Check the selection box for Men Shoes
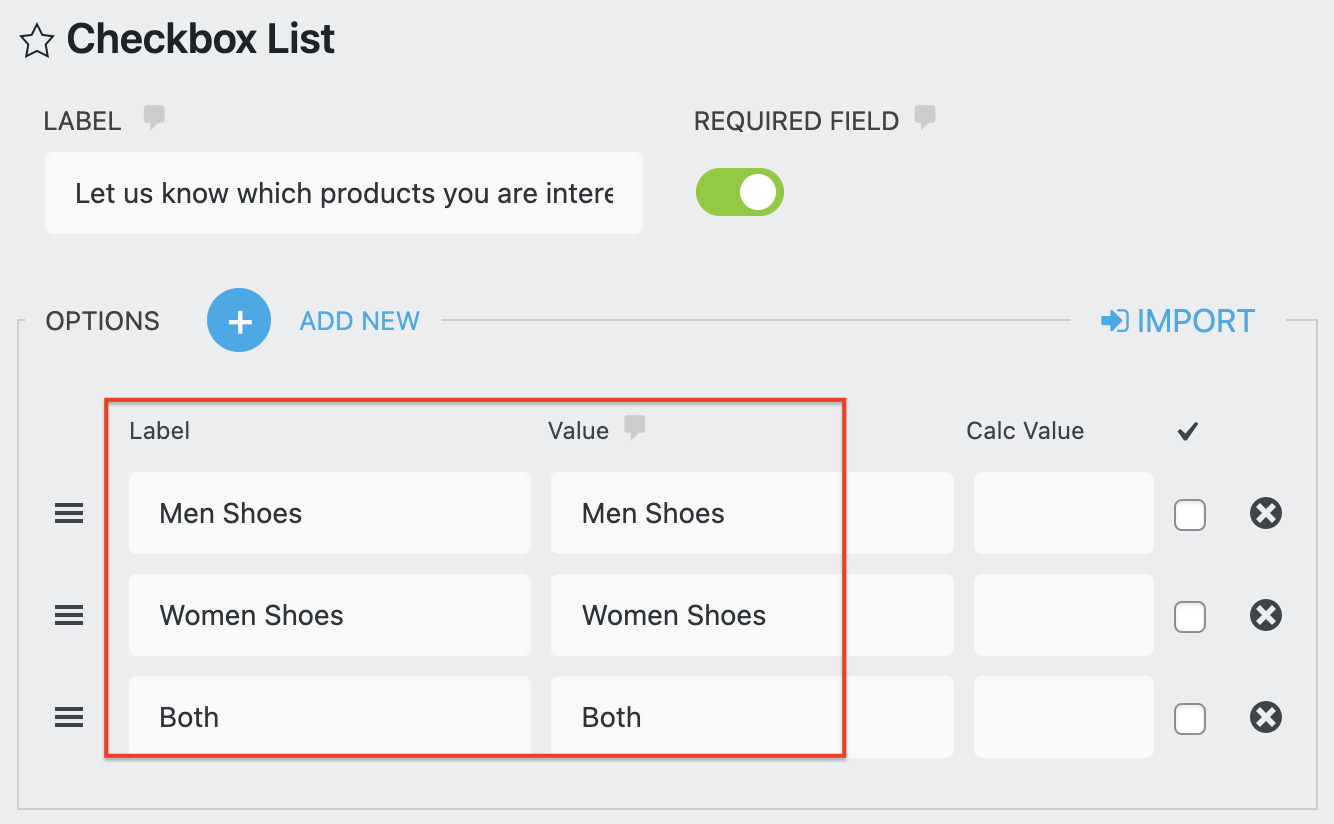 coord(1190,514)
